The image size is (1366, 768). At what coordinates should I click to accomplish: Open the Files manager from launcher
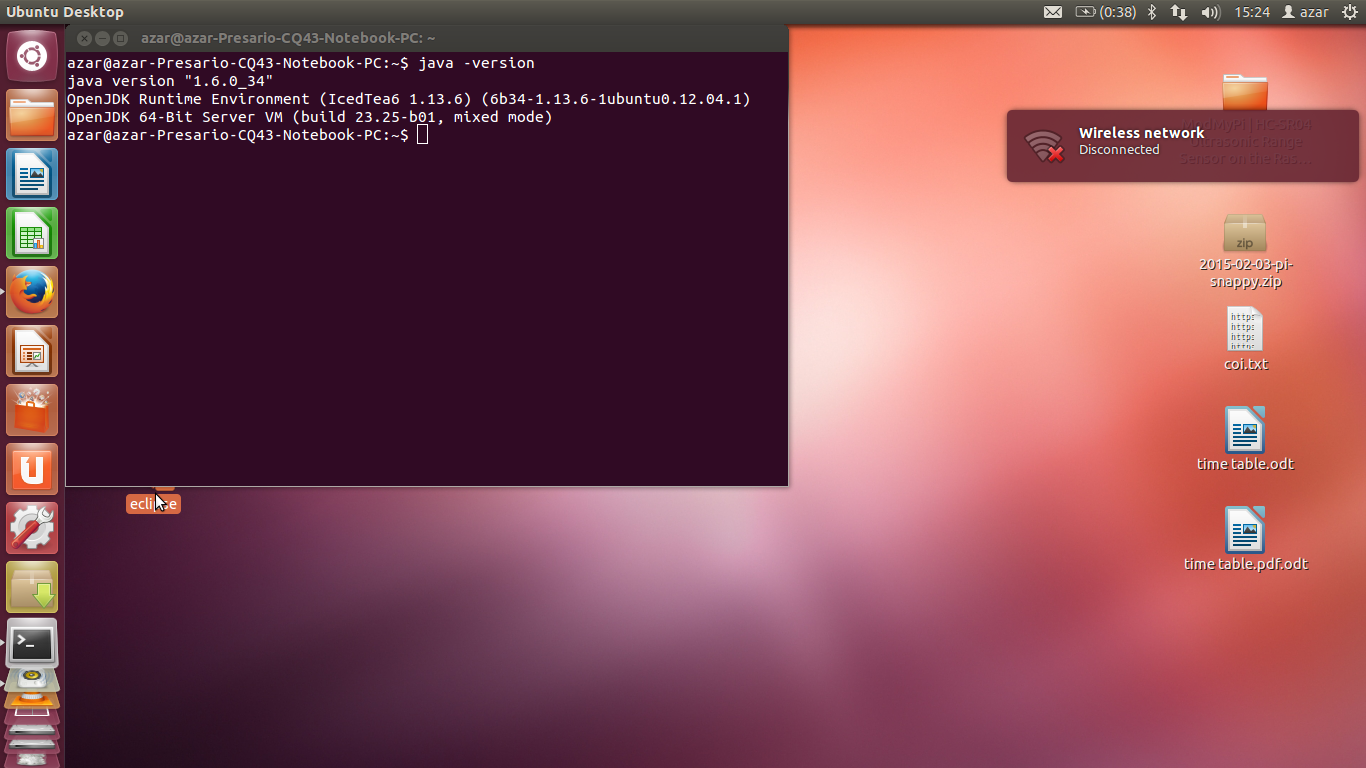pyautogui.click(x=32, y=115)
